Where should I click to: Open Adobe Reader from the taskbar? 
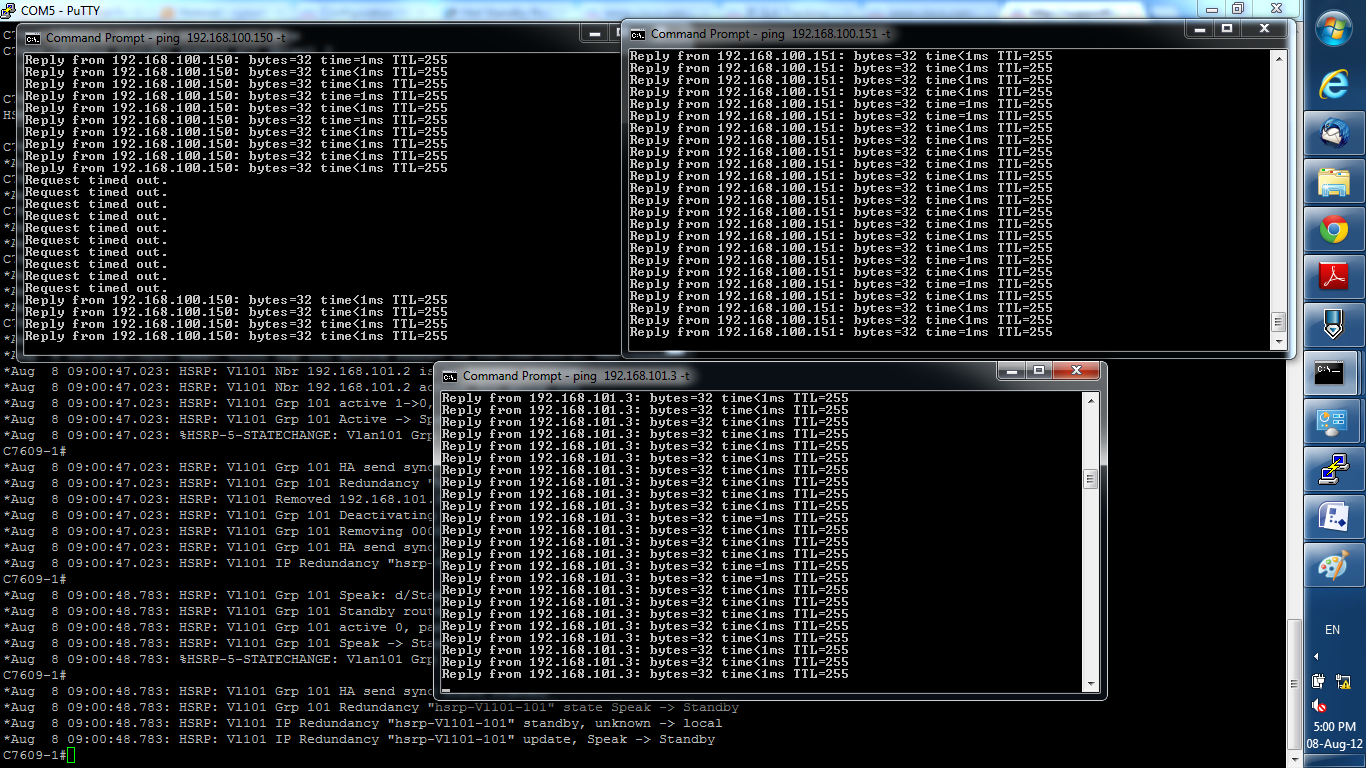click(x=1334, y=277)
